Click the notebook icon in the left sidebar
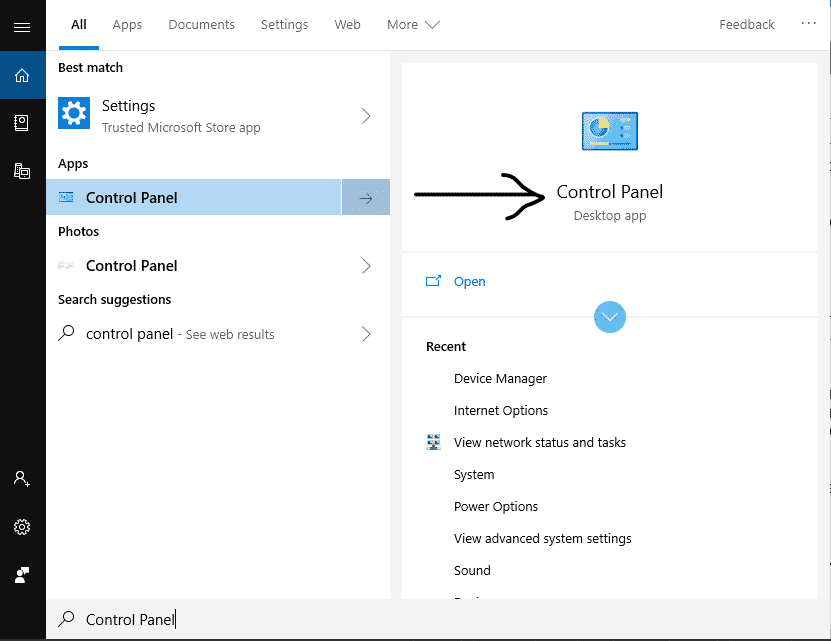This screenshot has width=831, height=641. coord(22,122)
